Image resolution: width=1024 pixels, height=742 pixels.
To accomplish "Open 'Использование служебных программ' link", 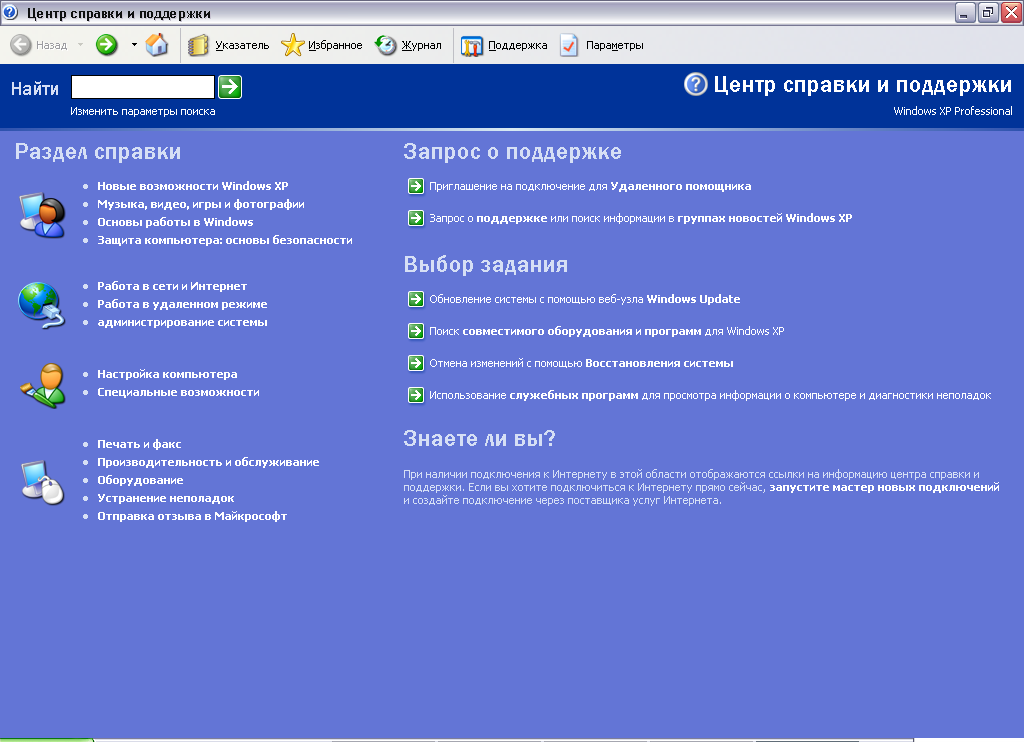I will [x=710, y=395].
